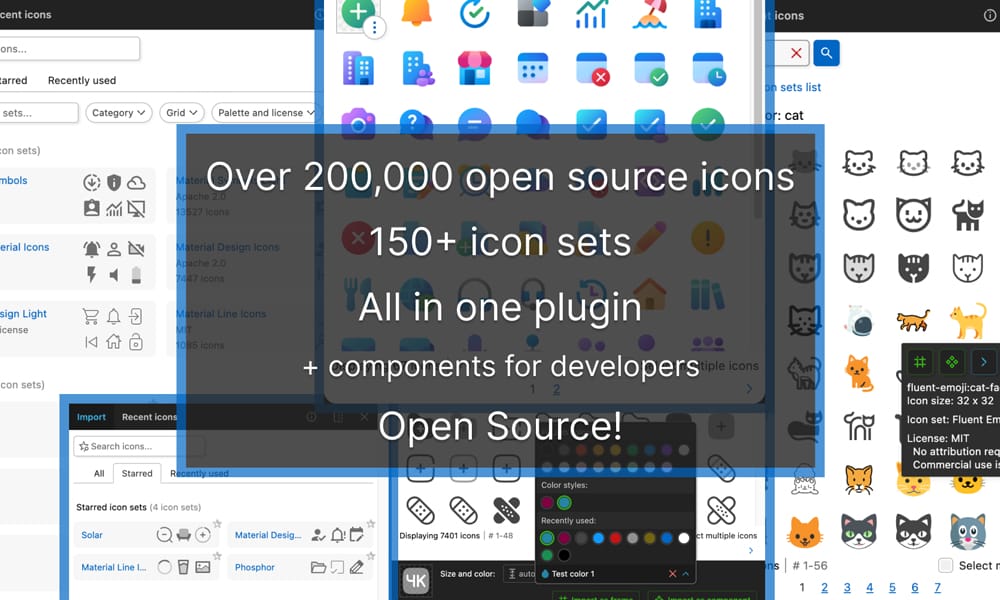Click the camera icon in the grid
The width and height of the screenshot is (1000, 600).
pyautogui.click(x=358, y=124)
